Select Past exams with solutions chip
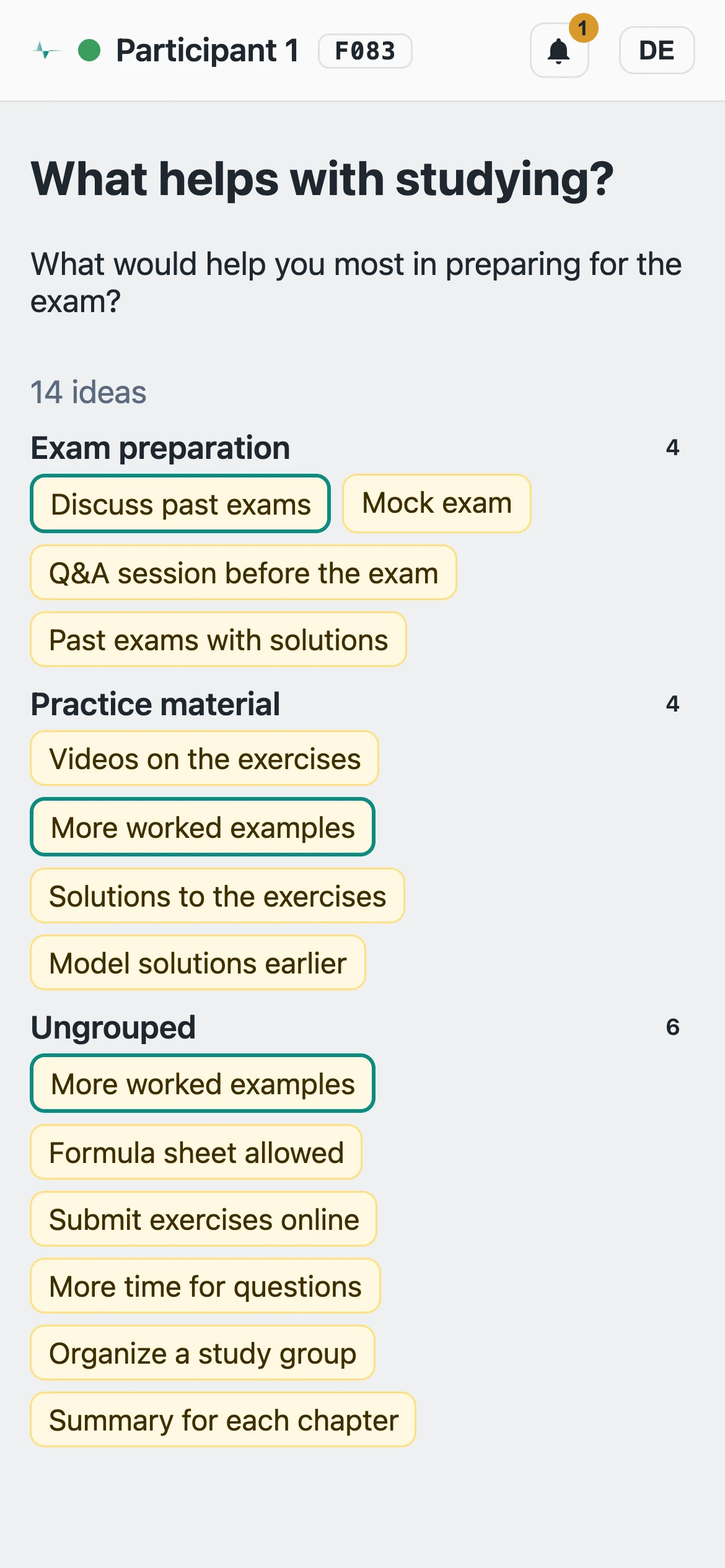725x1568 pixels. (218, 640)
